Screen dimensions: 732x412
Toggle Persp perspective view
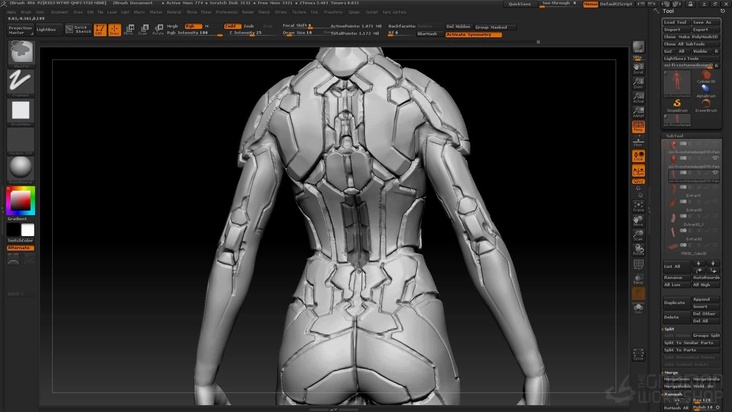pos(638,126)
